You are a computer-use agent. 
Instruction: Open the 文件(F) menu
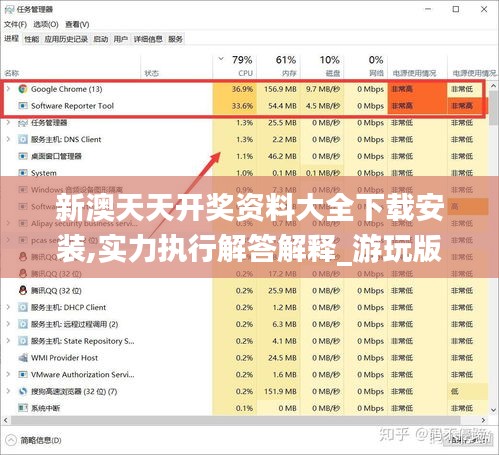pos(15,24)
